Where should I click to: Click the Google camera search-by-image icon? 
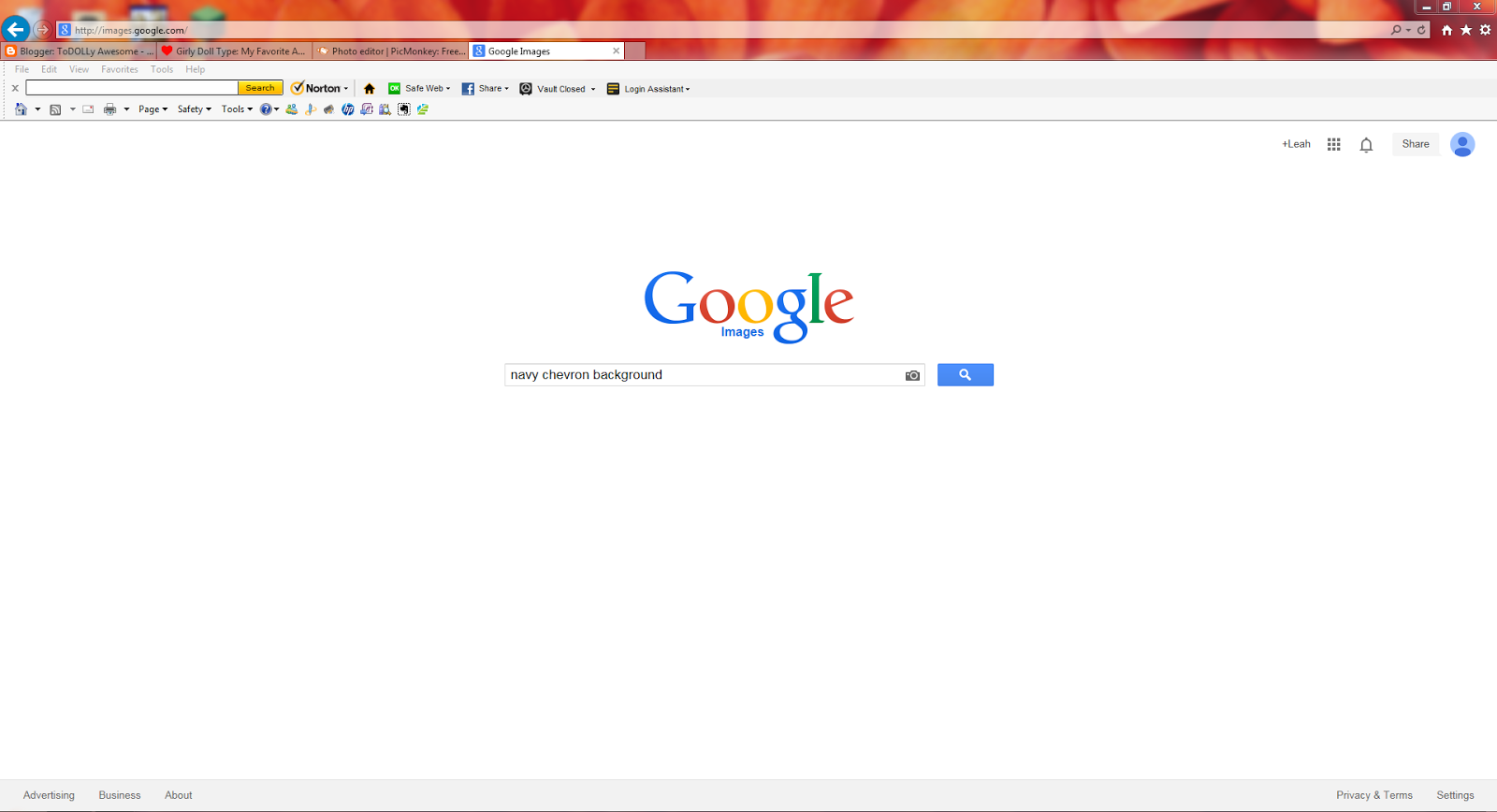[x=912, y=375]
